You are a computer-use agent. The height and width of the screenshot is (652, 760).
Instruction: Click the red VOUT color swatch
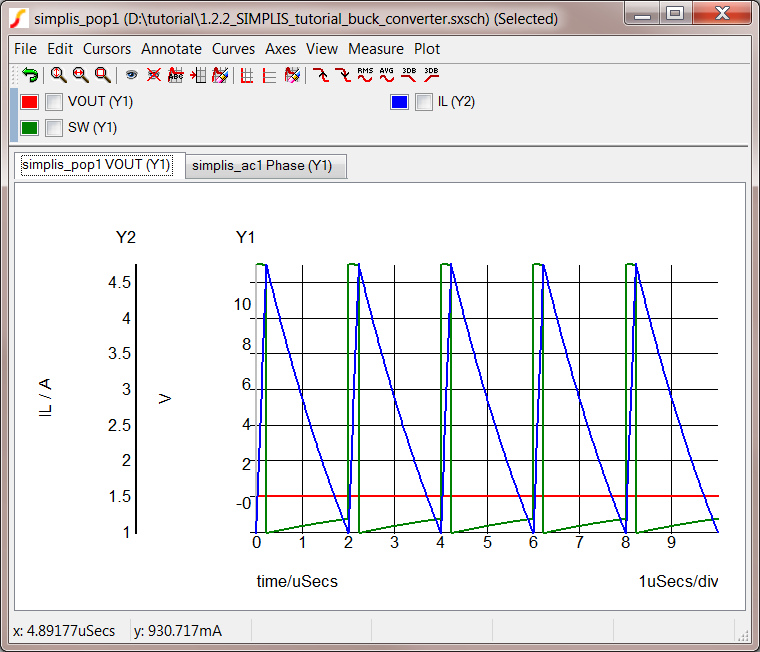click(29, 102)
